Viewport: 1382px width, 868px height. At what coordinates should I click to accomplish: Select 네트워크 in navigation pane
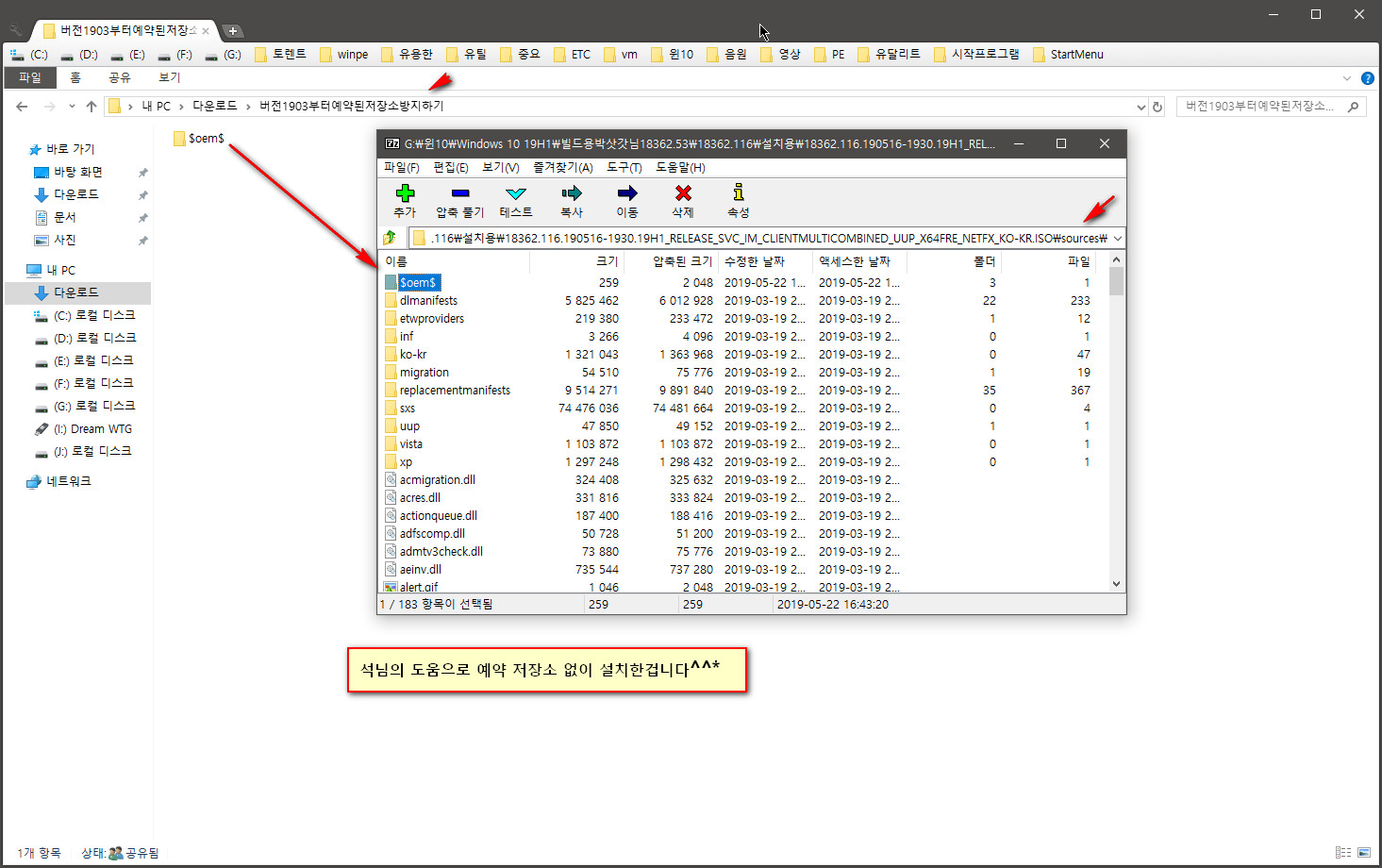tap(68, 481)
